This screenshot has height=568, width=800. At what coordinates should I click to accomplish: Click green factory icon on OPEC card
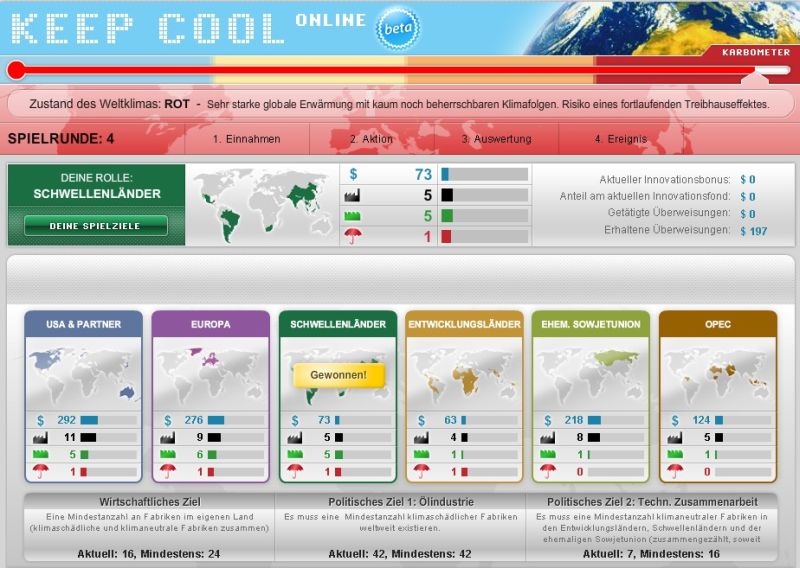click(x=675, y=454)
